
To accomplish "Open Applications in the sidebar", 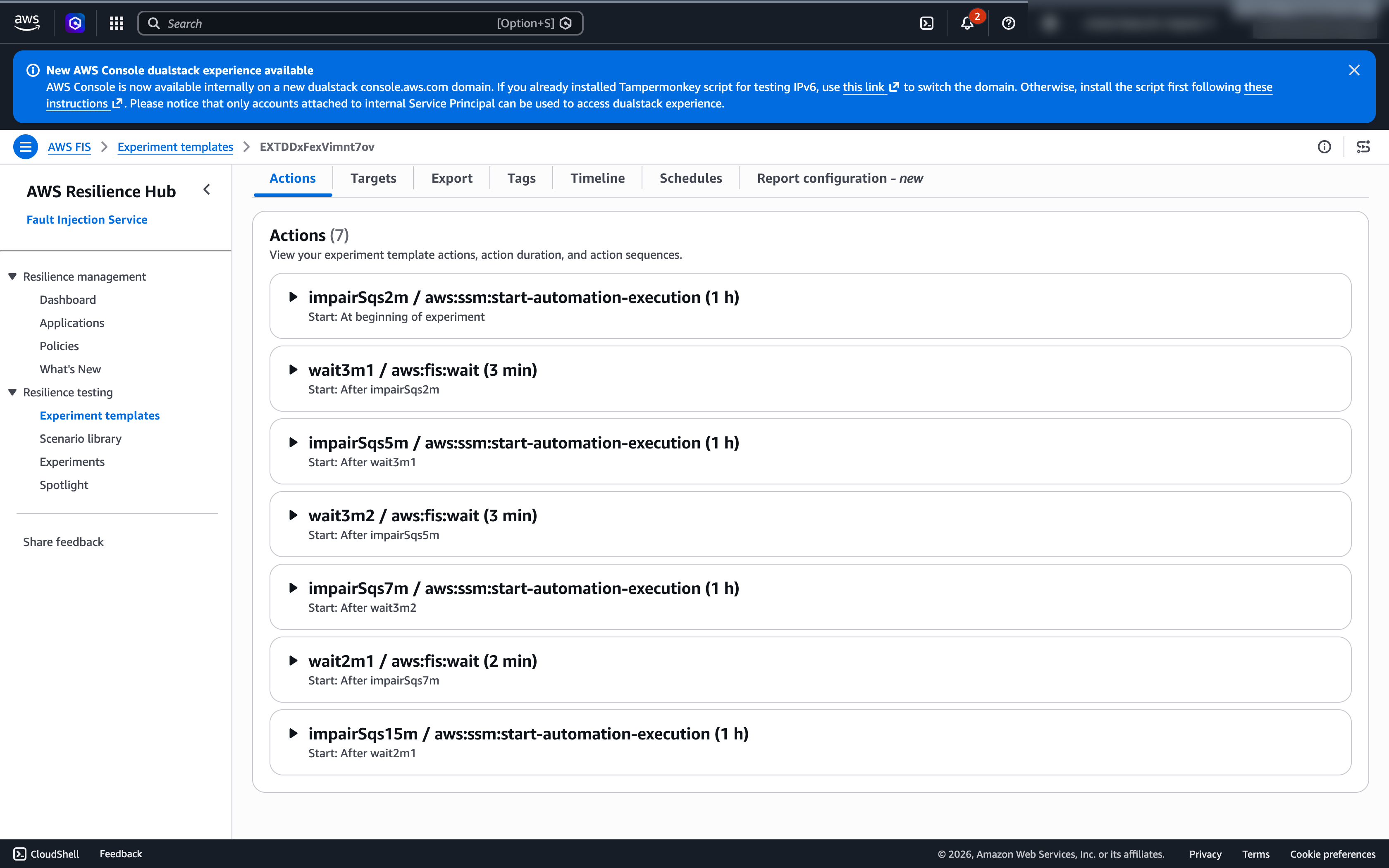I will (72, 323).
